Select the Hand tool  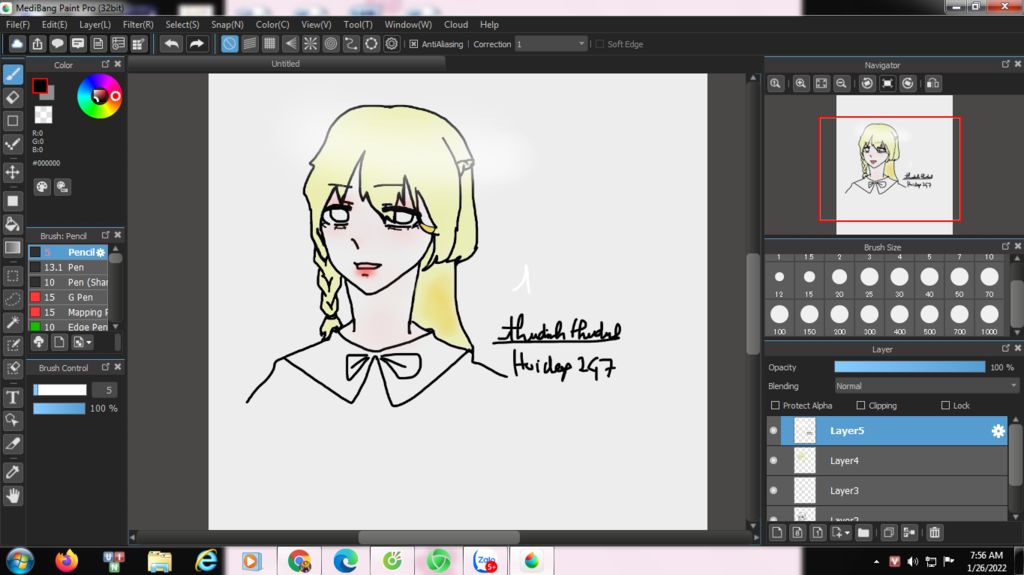click(x=13, y=496)
